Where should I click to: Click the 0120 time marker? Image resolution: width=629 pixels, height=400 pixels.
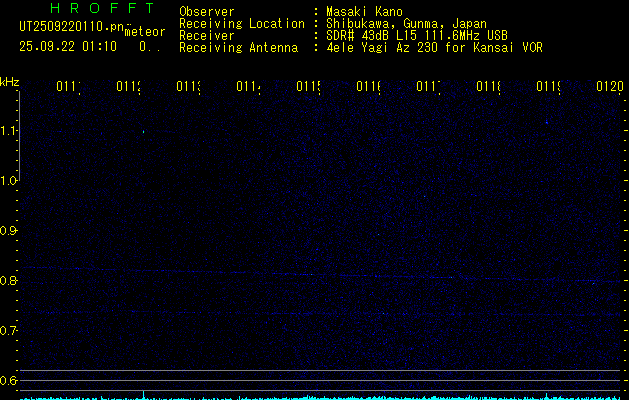(609, 87)
